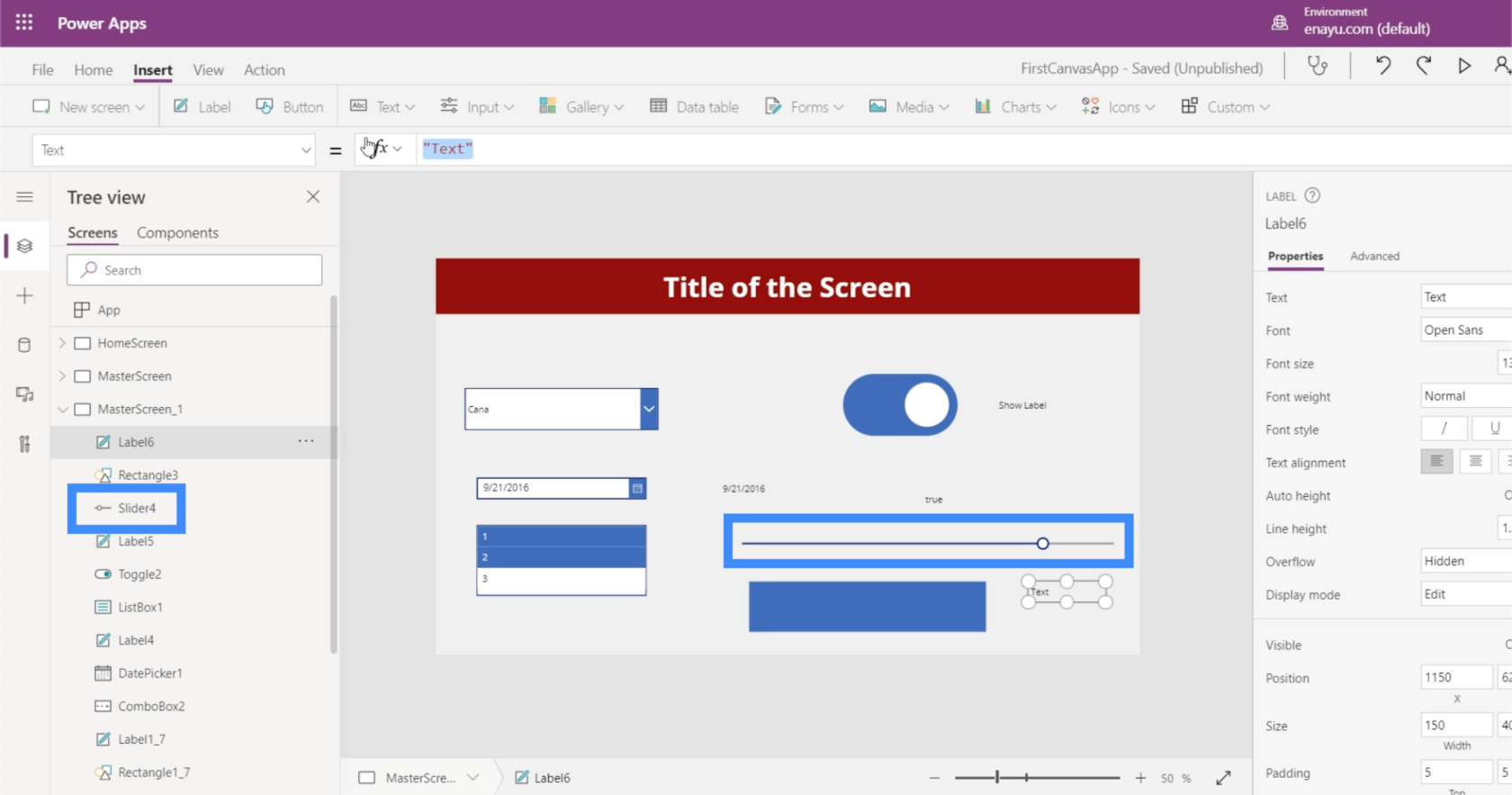The image size is (1512, 795).
Task: Preview the app with play icon
Action: (x=1464, y=66)
